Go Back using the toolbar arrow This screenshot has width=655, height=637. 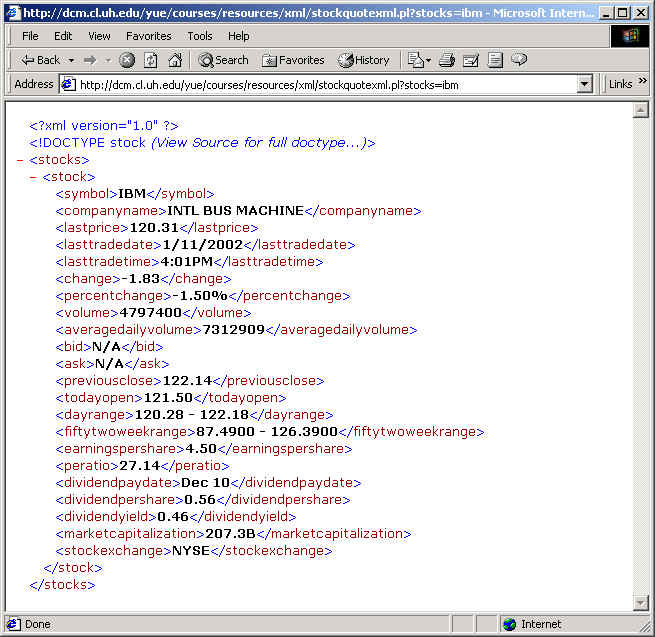(x=40, y=60)
